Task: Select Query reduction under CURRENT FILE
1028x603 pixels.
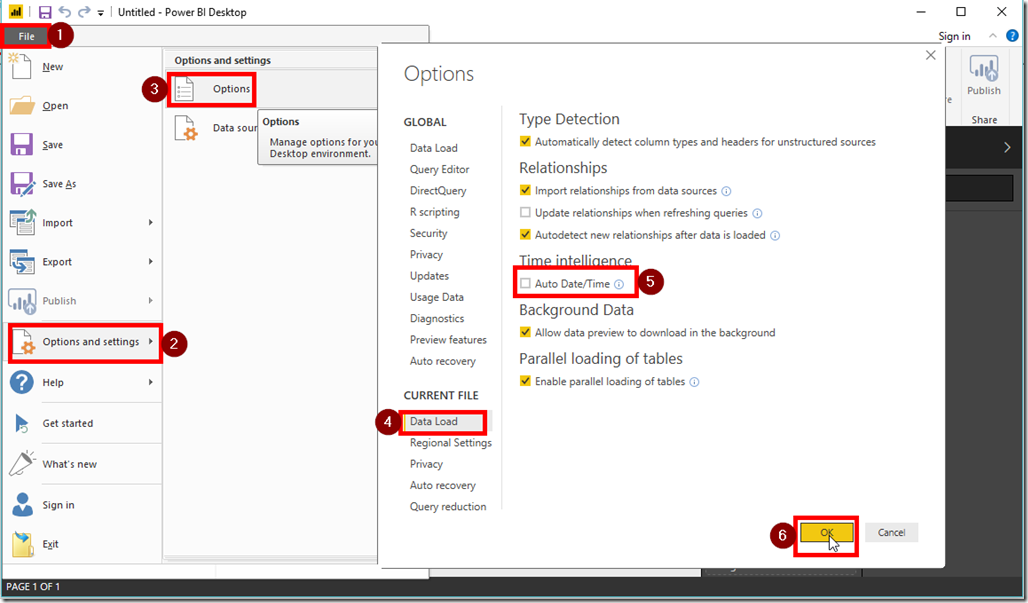Action: coord(448,507)
